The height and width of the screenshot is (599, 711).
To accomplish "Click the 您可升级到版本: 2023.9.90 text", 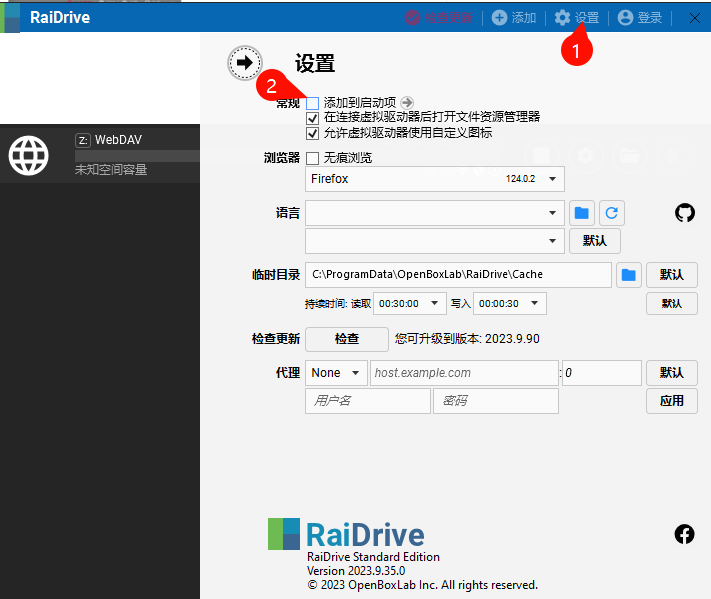I will [467, 339].
